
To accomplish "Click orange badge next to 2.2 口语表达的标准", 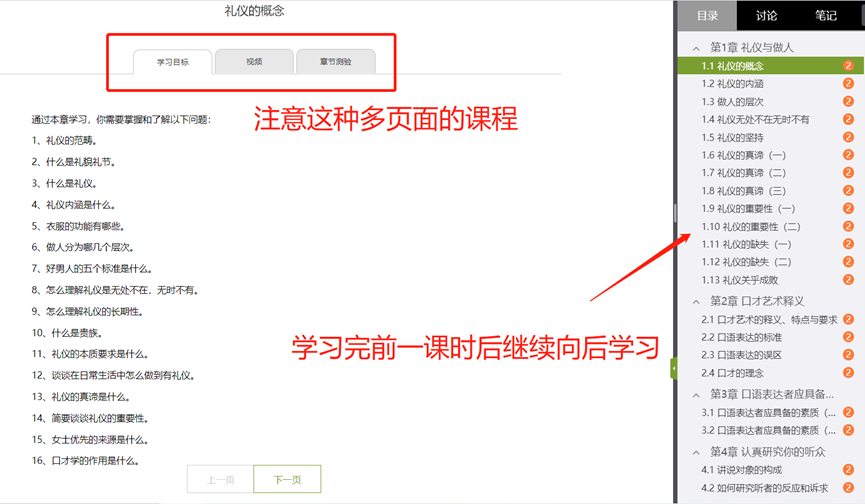I will tap(848, 337).
